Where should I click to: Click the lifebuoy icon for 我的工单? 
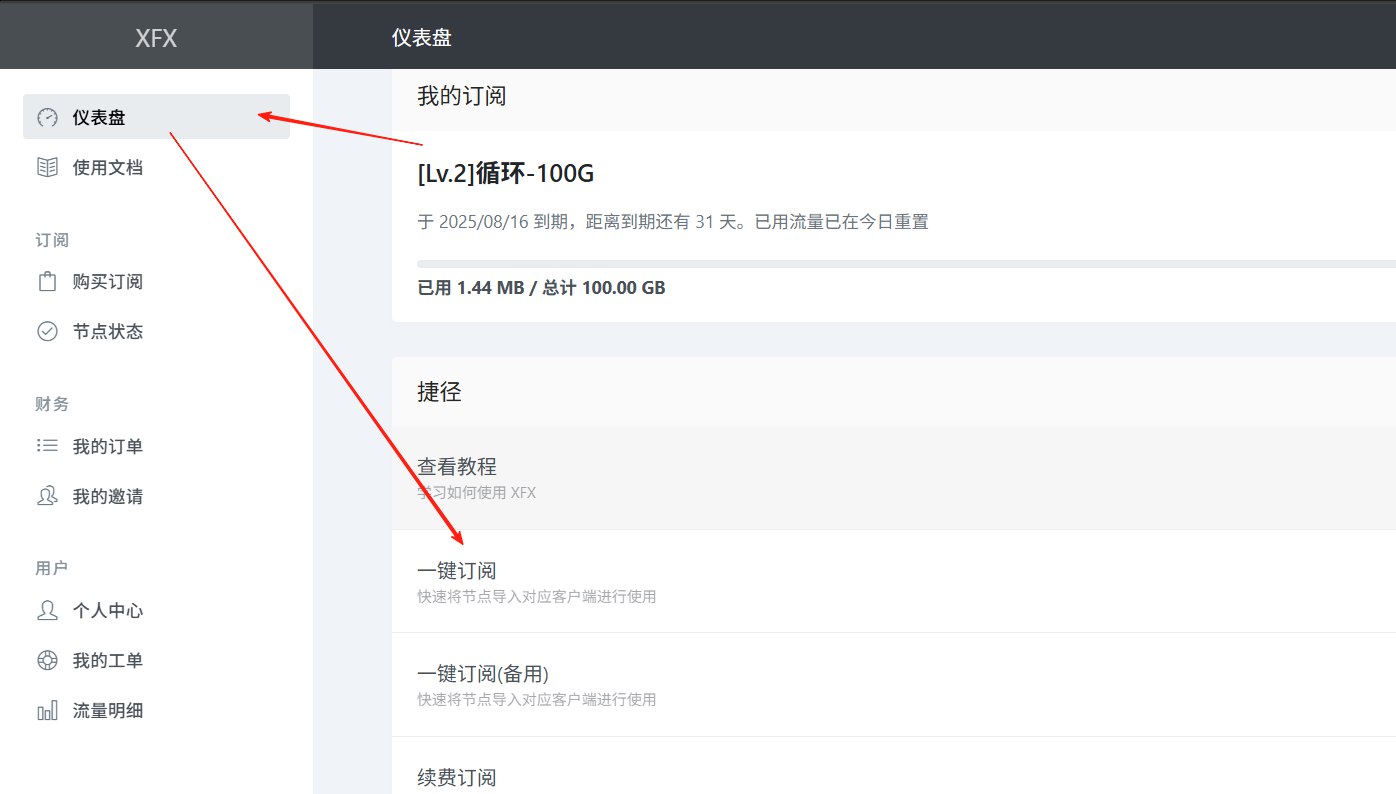tap(47, 660)
